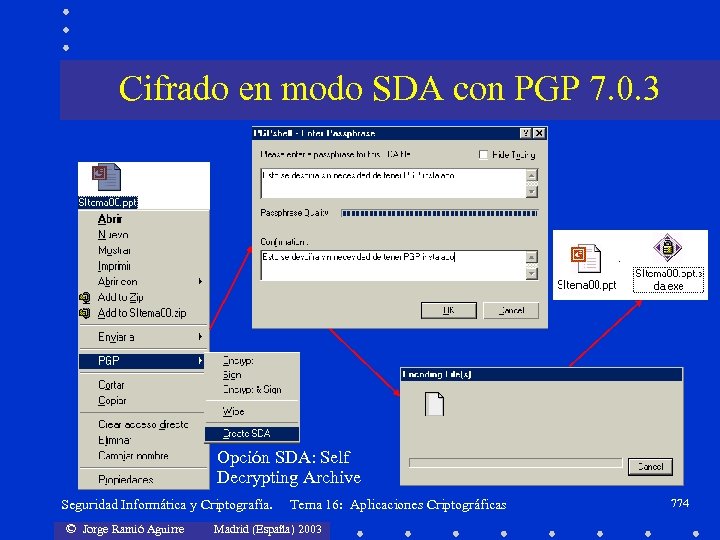Choose Mostrar in the context menu
This screenshot has width=720, height=540.
[114, 250]
